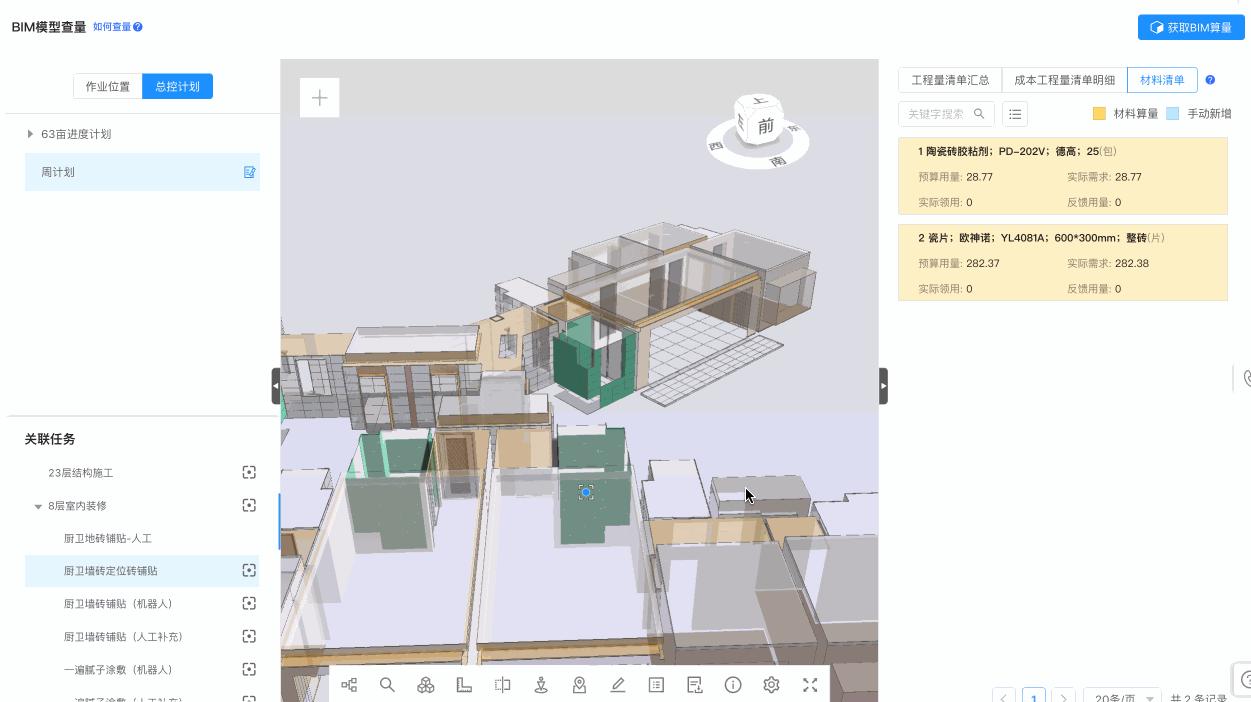Click the locate icon beside 厨卫墙砖定位砖铺贴
1251x702 pixels.
(x=249, y=570)
